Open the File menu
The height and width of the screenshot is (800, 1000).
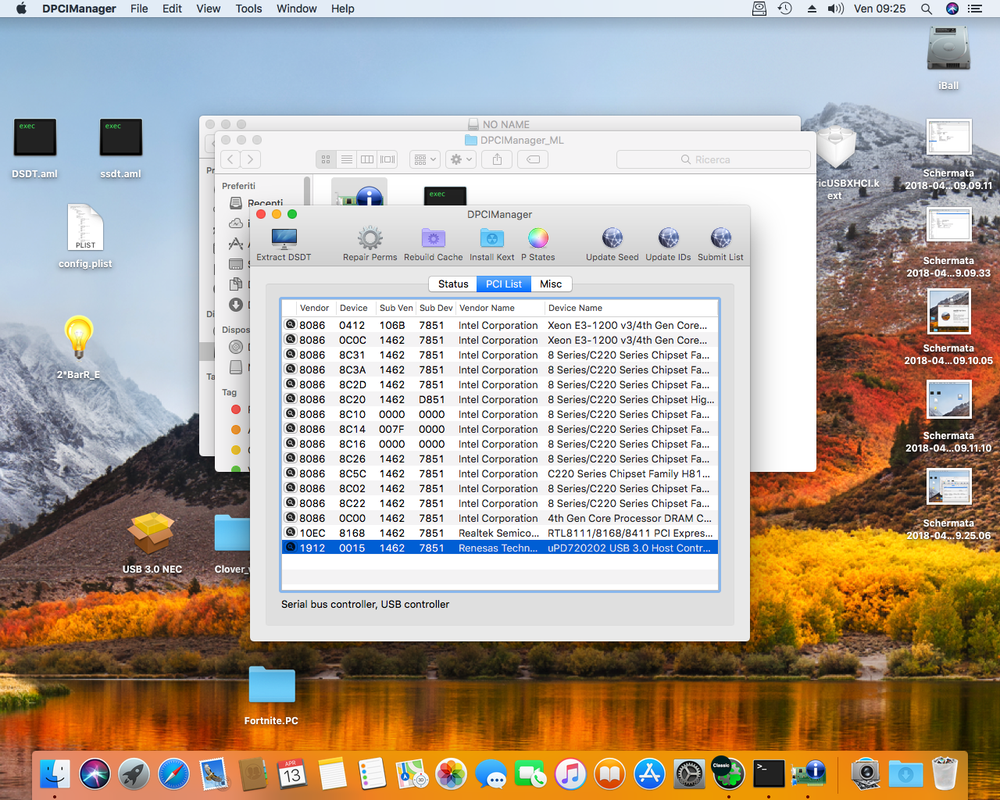pyautogui.click(x=139, y=8)
